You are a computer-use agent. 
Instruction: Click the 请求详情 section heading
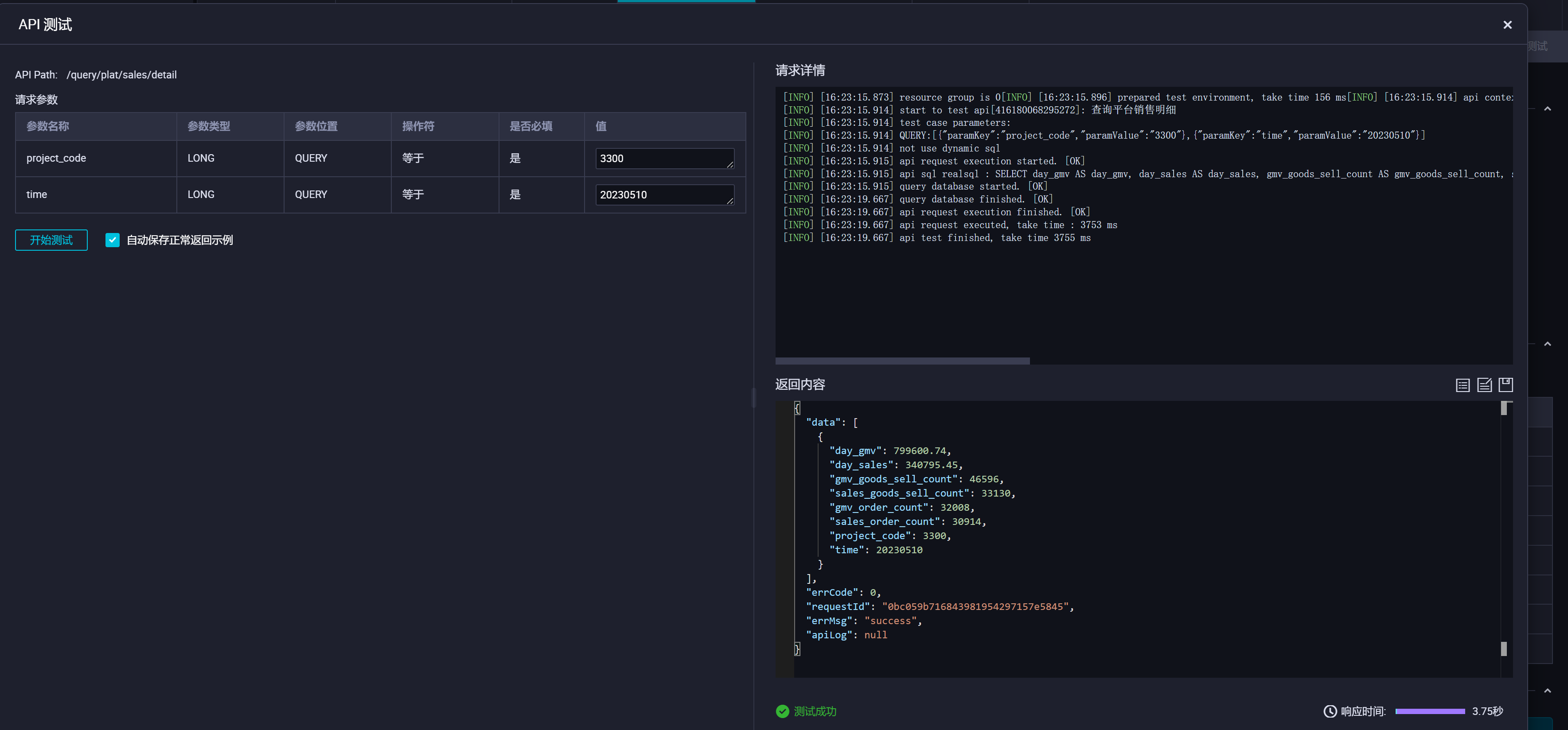point(800,70)
